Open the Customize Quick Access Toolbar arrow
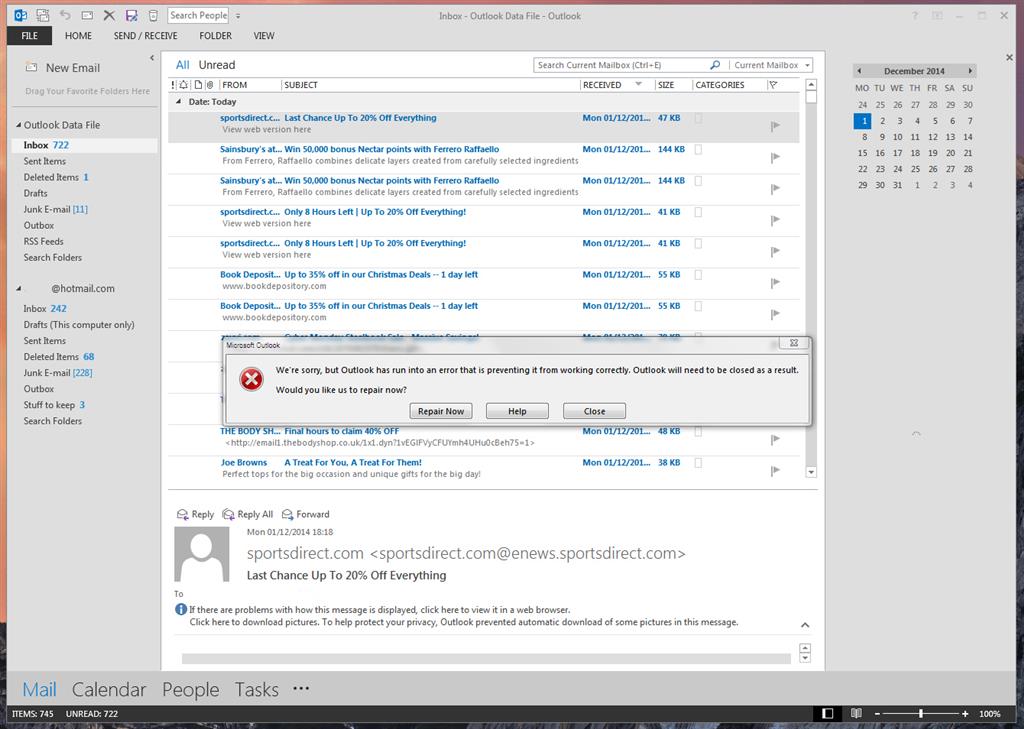 click(x=238, y=16)
